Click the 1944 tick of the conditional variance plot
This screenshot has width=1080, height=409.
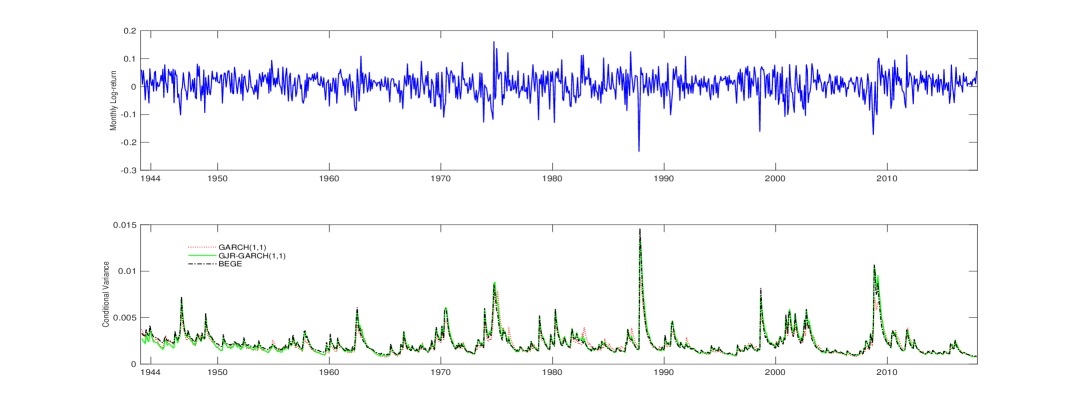150,371
